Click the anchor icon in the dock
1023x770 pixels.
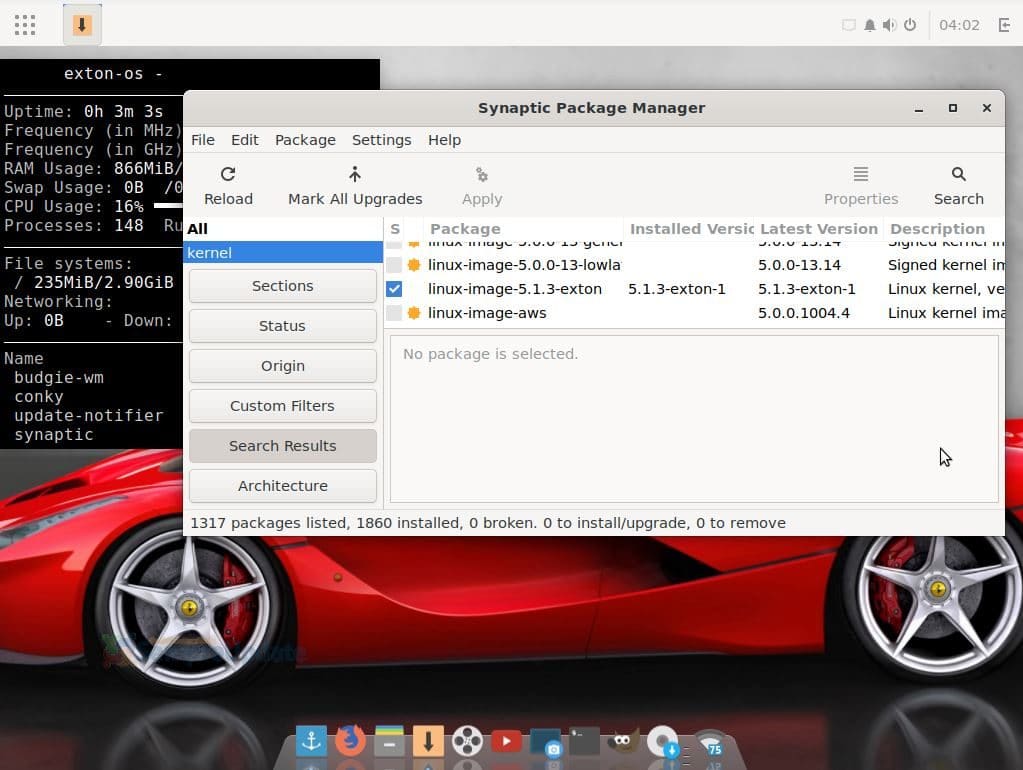pos(311,741)
